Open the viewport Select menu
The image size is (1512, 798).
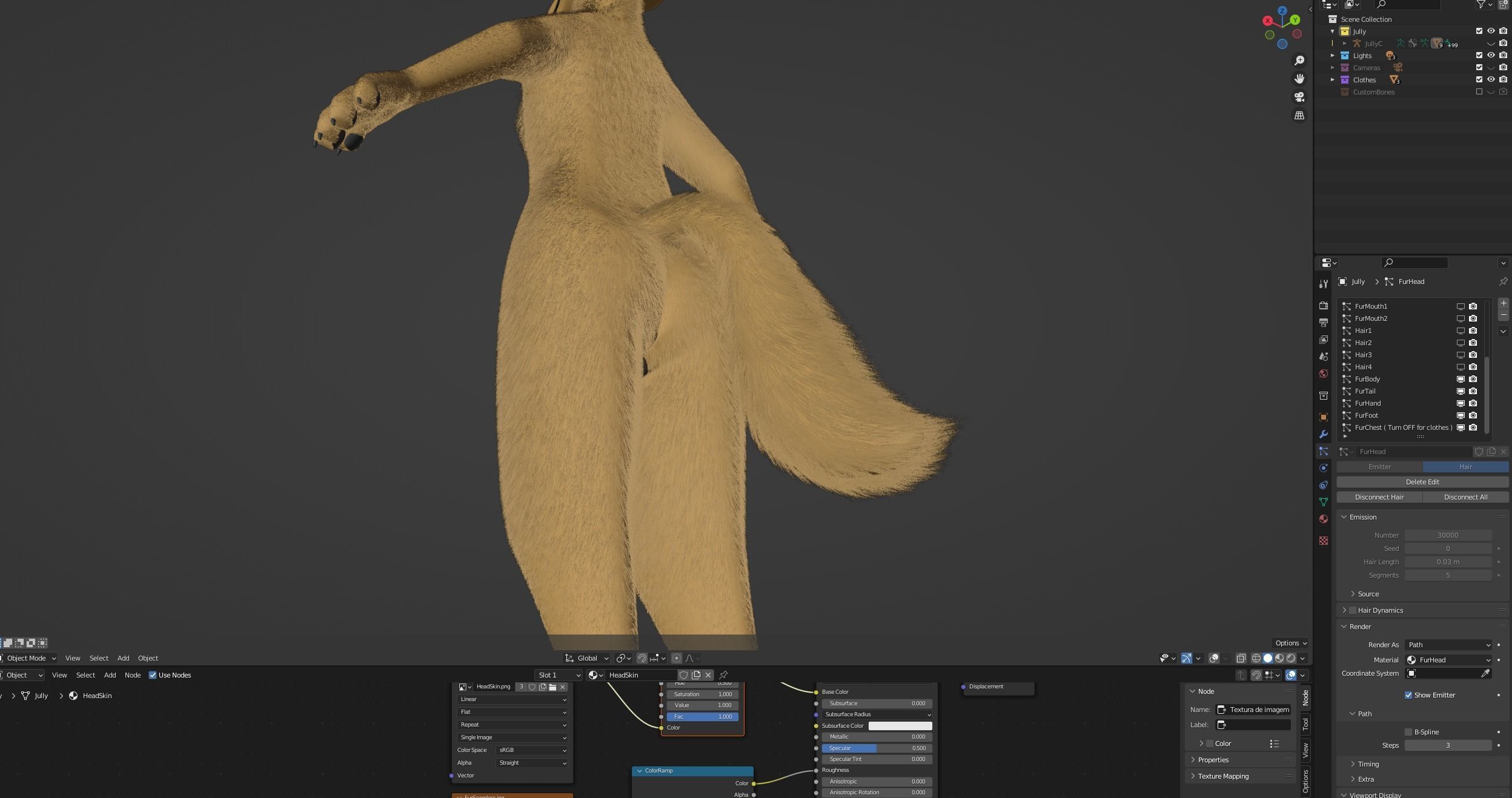coord(99,658)
